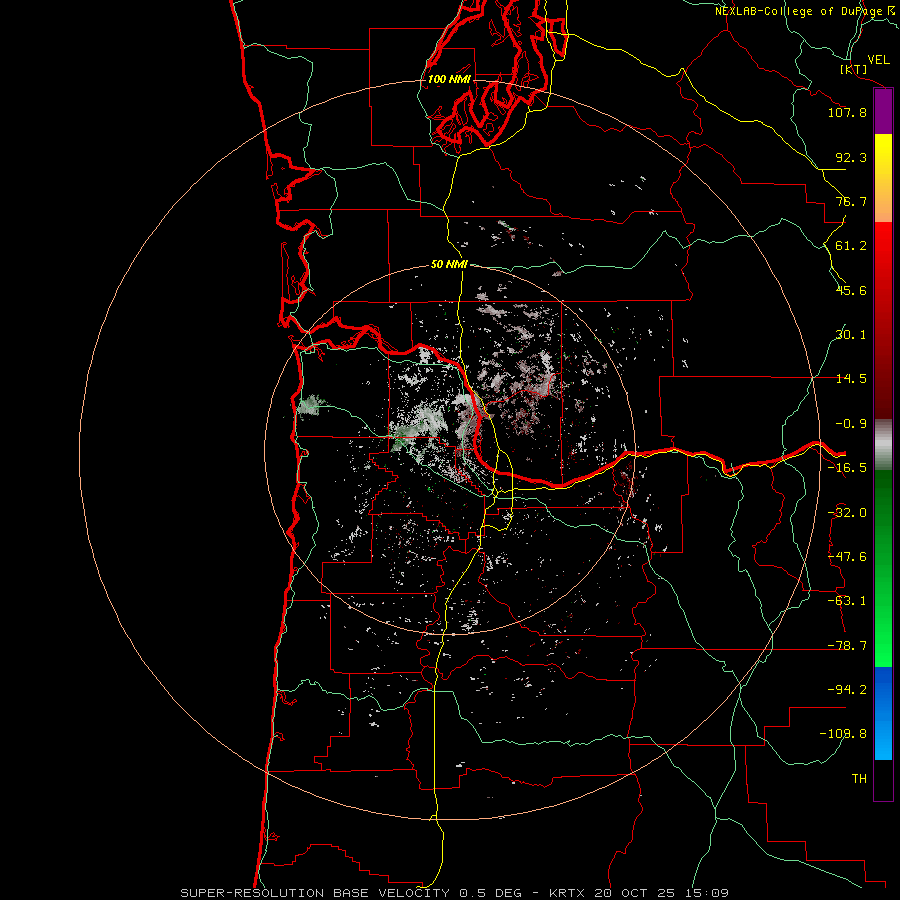Click the 92.3 legend value

pyautogui.click(x=851, y=157)
